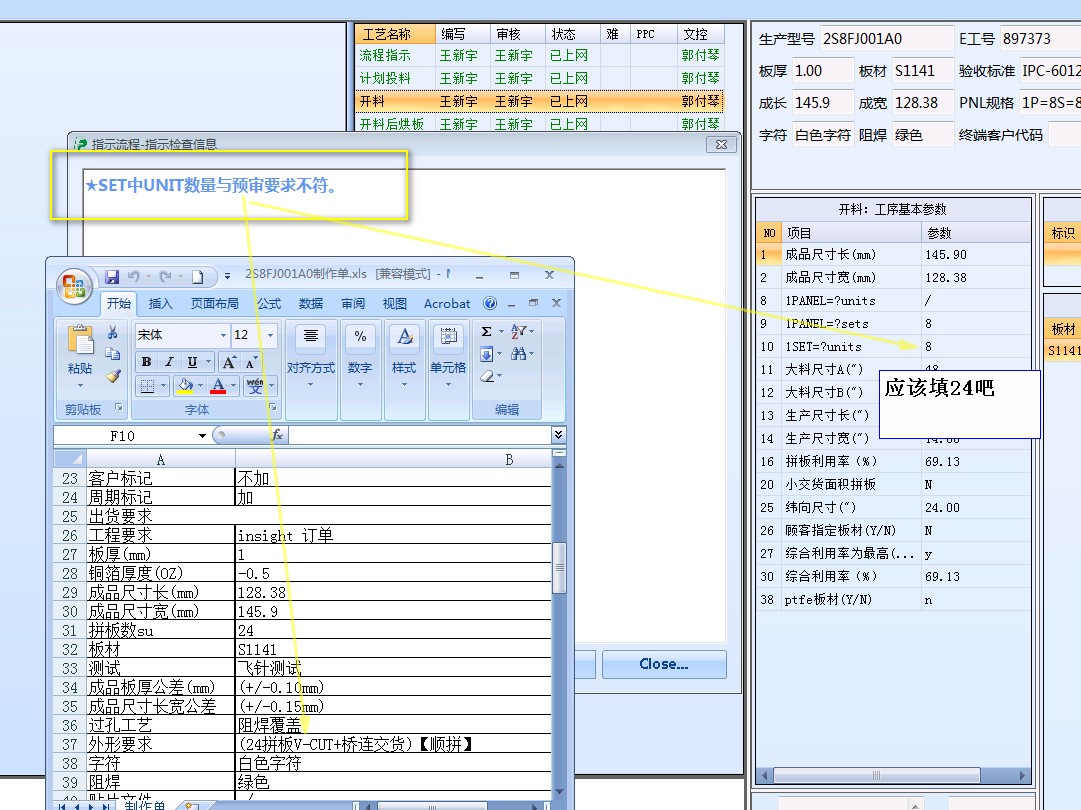Viewport: 1081px width, 810px height.
Task: Open the font size 12 dropdown
Action: tap(270, 335)
